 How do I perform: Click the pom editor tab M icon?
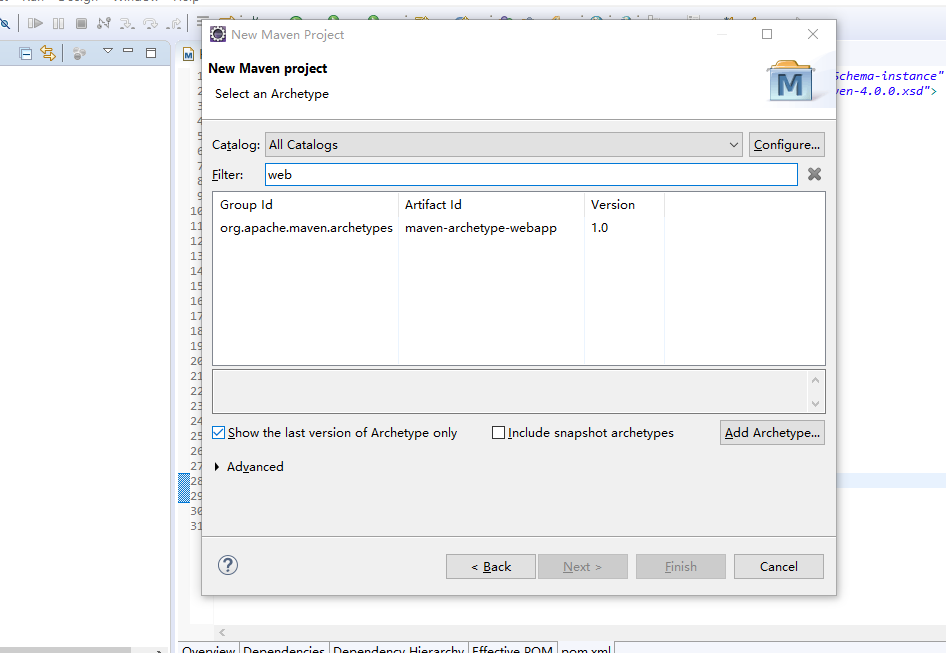[x=188, y=54]
